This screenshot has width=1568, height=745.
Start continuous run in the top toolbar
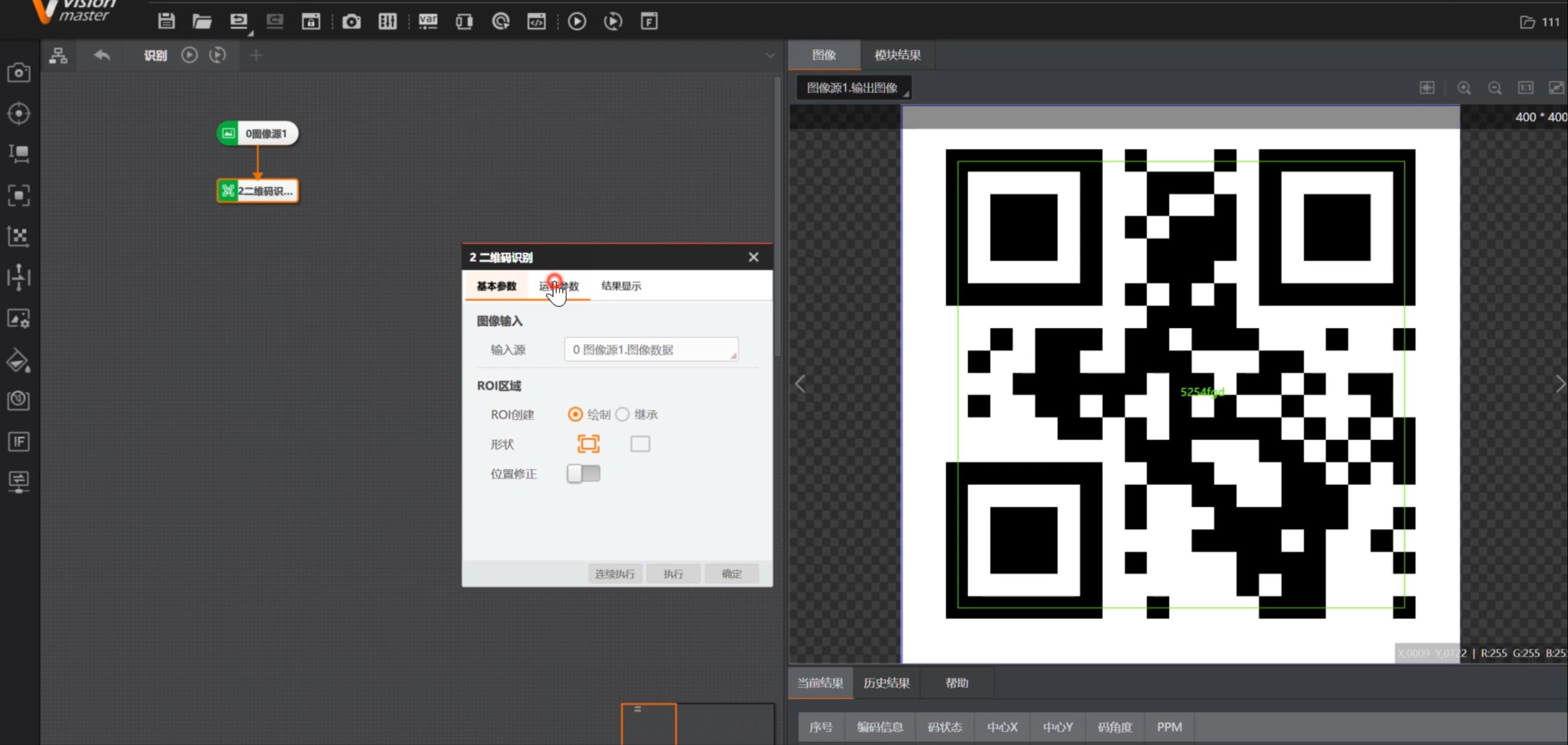pos(613,21)
